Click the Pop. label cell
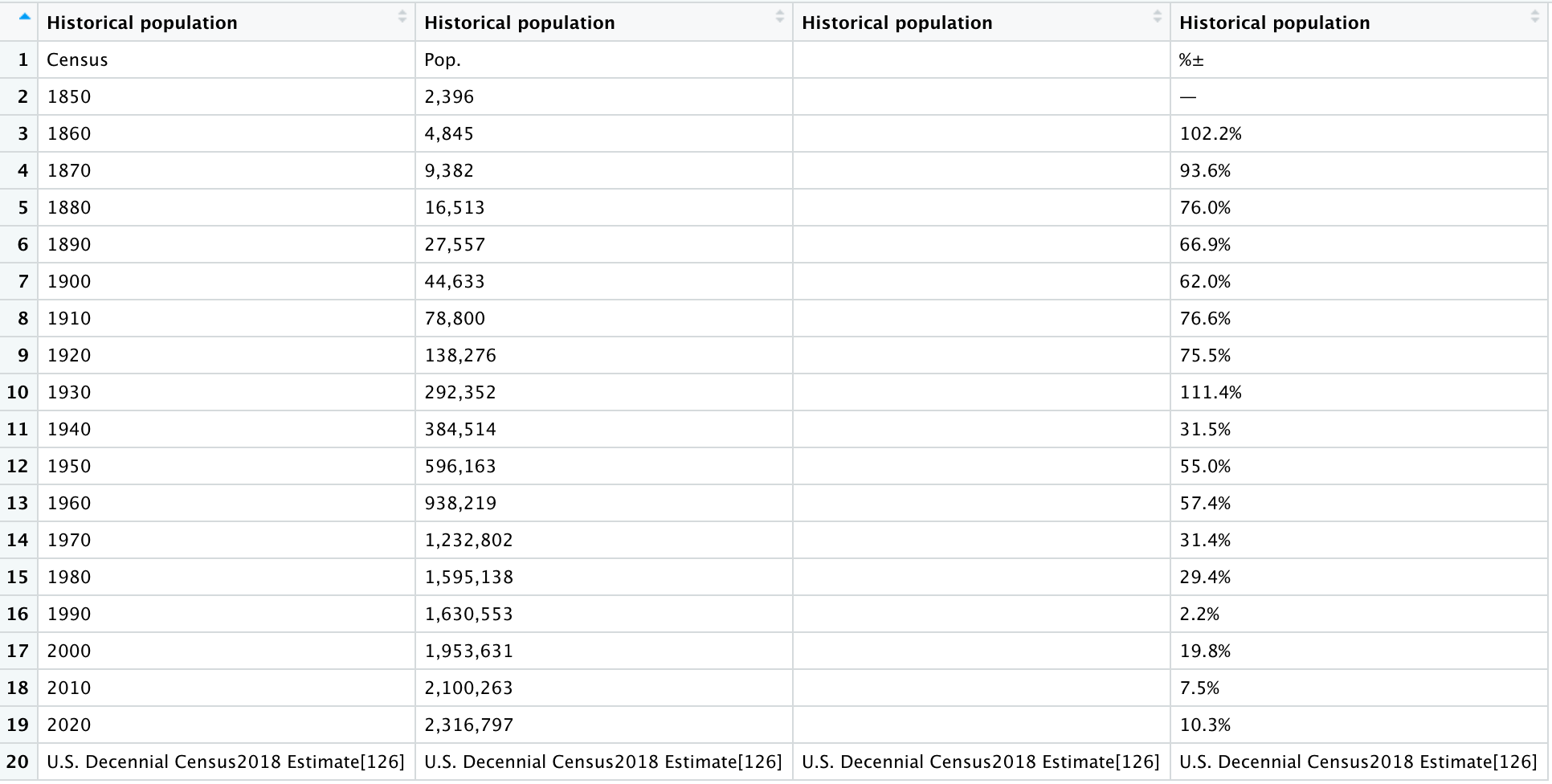This screenshot has width=1552, height=784. coord(443,60)
